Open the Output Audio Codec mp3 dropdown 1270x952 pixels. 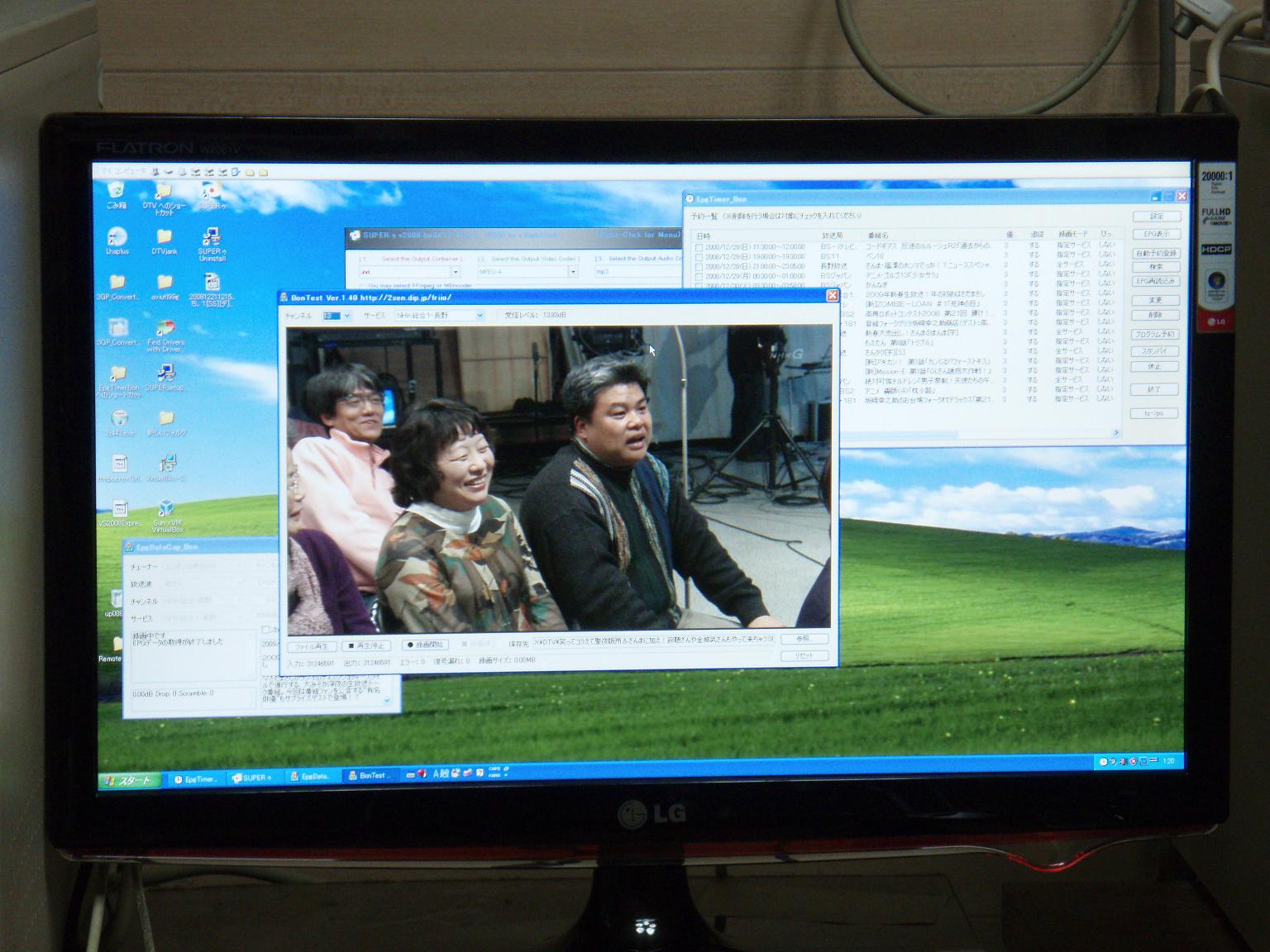pyautogui.click(x=638, y=272)
